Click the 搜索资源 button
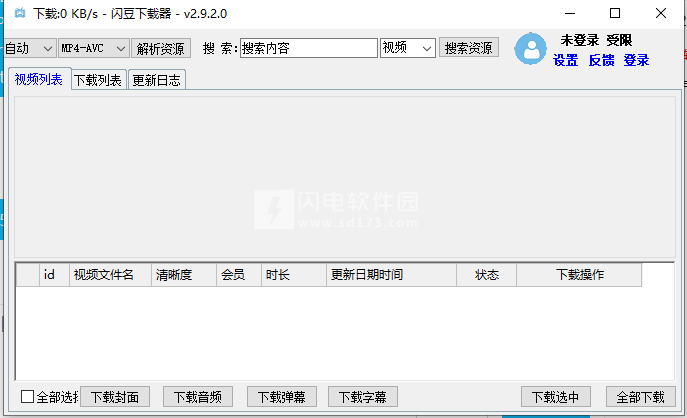 [468, 48]
